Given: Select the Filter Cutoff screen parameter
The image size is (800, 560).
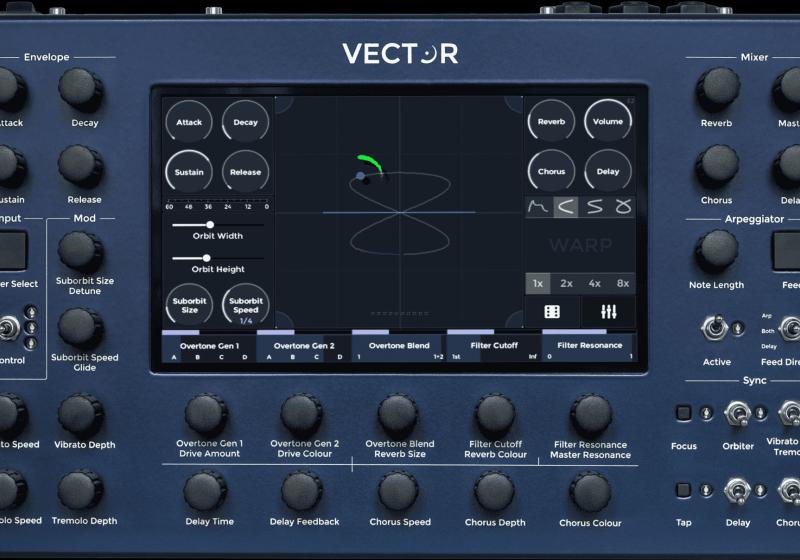Looking at the screenshot, I should click(494, 346).
